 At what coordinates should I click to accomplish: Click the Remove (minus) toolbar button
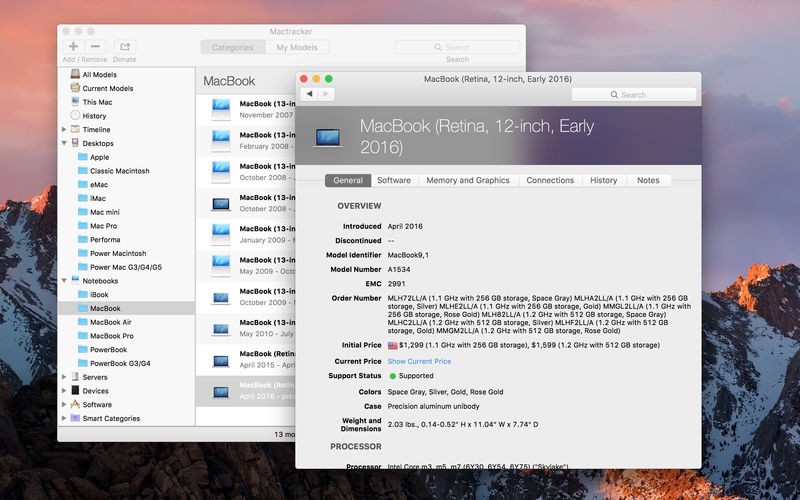coord(95,47)
